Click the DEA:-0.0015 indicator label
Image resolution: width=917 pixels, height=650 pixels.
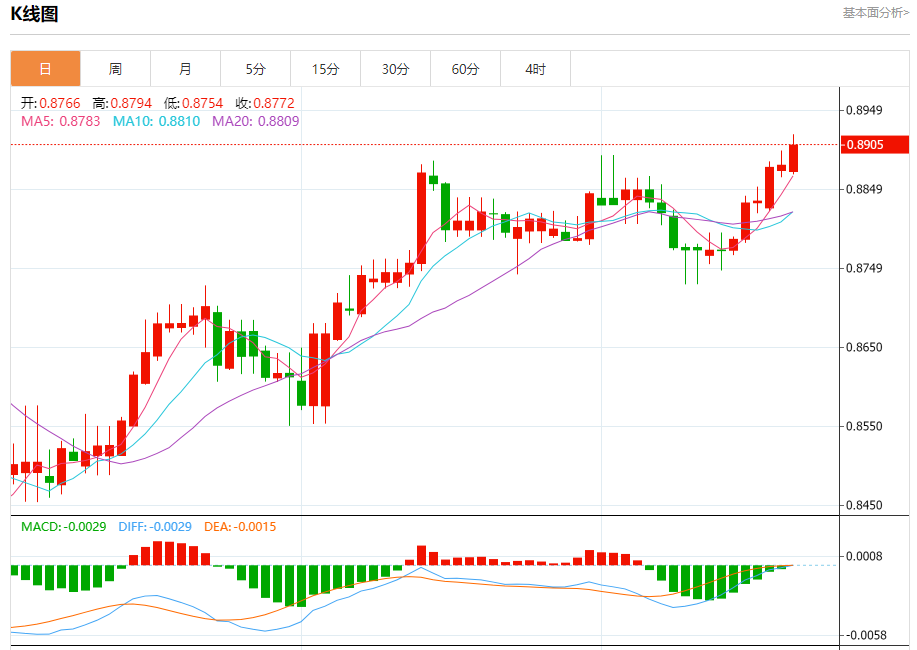tap(240, 527)
